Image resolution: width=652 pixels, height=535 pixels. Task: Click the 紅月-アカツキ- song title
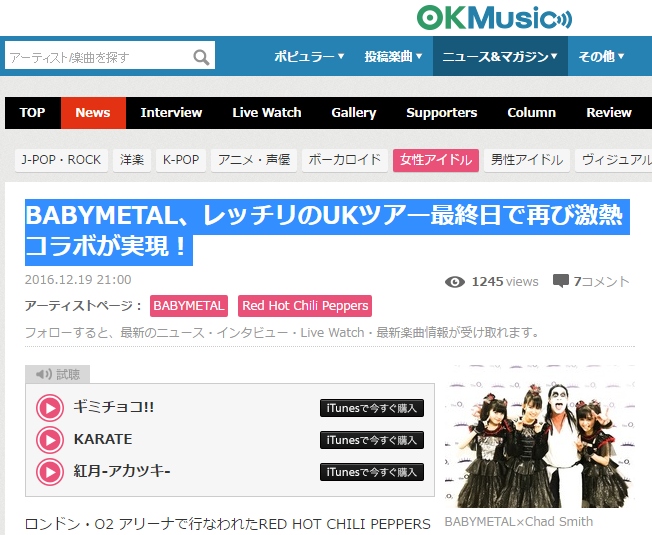click(x=122, y=471)
